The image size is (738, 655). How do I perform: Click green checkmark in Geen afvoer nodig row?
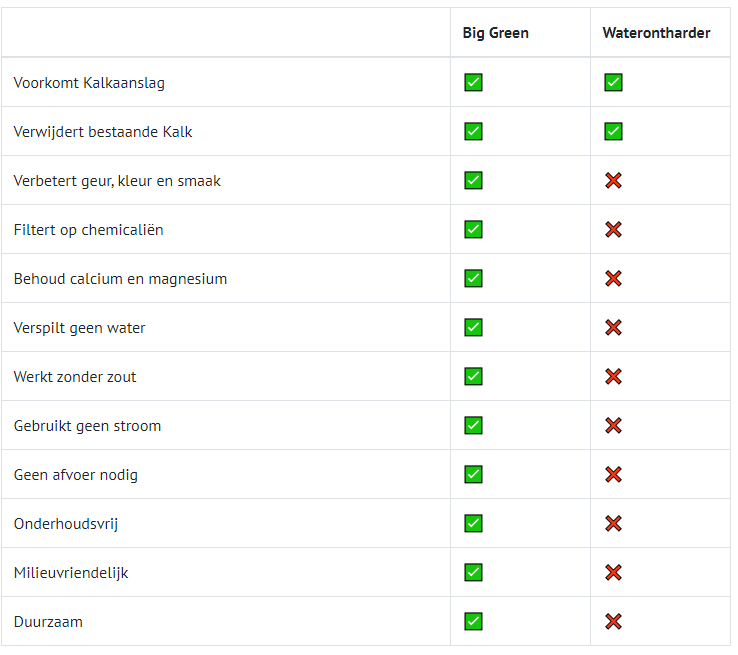pos(473,474)
